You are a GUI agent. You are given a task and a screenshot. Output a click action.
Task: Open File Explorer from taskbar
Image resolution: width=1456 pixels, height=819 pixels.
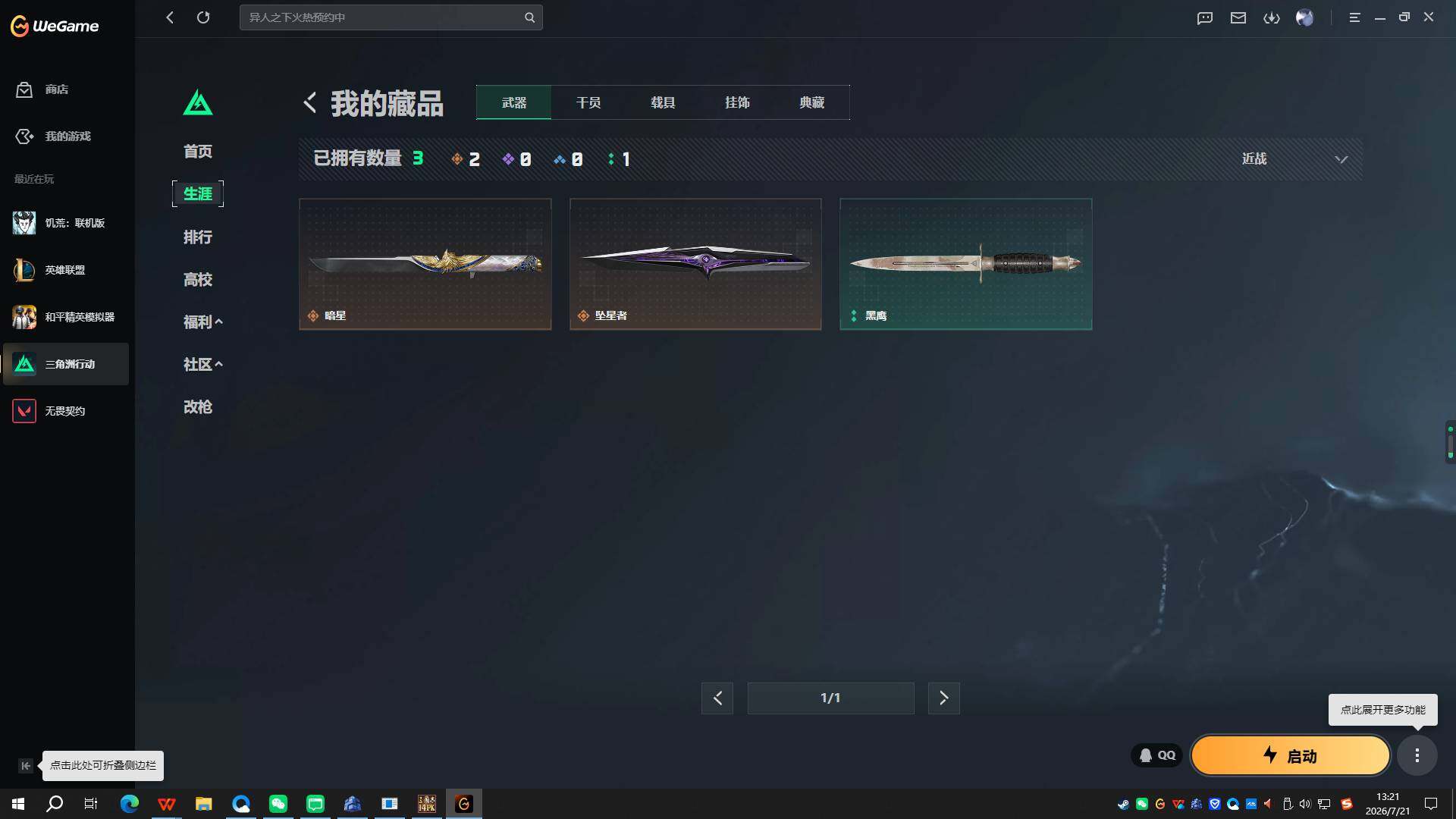pos(203,804)
